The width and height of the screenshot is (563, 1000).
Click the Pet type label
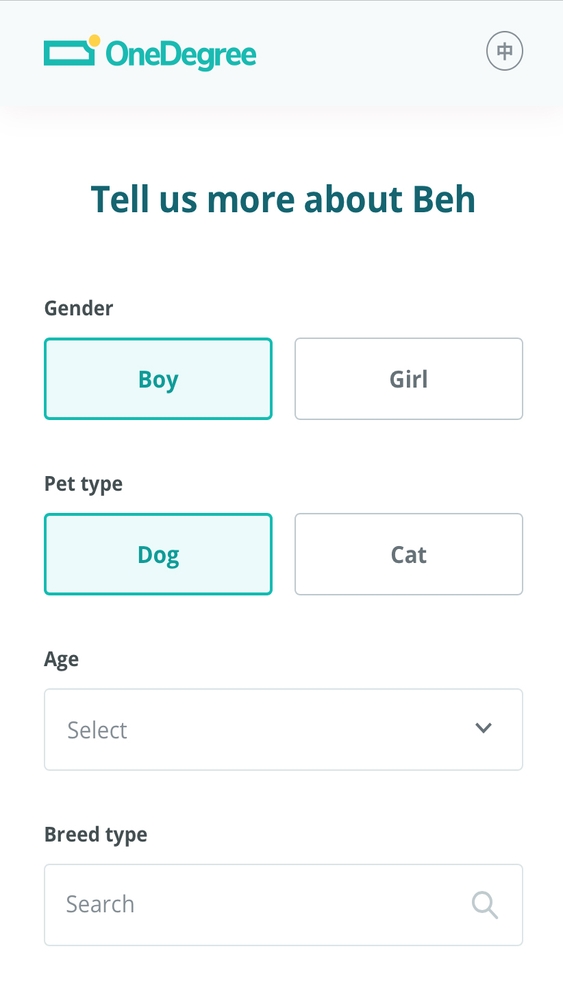coord(83,484)
